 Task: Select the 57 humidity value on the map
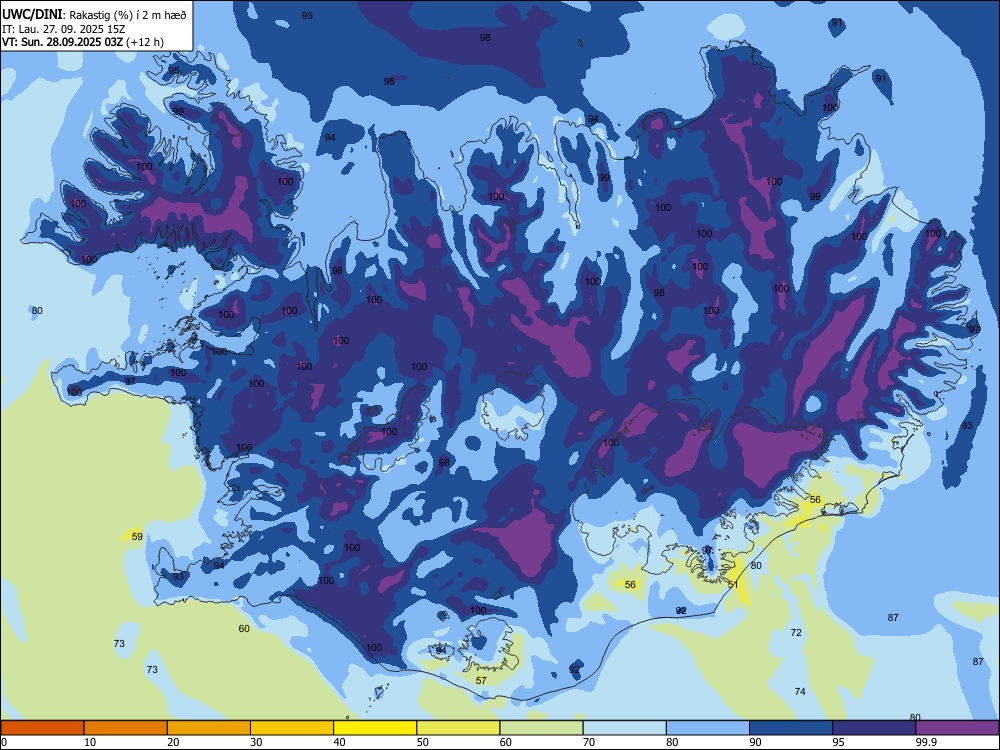[481, 680]
